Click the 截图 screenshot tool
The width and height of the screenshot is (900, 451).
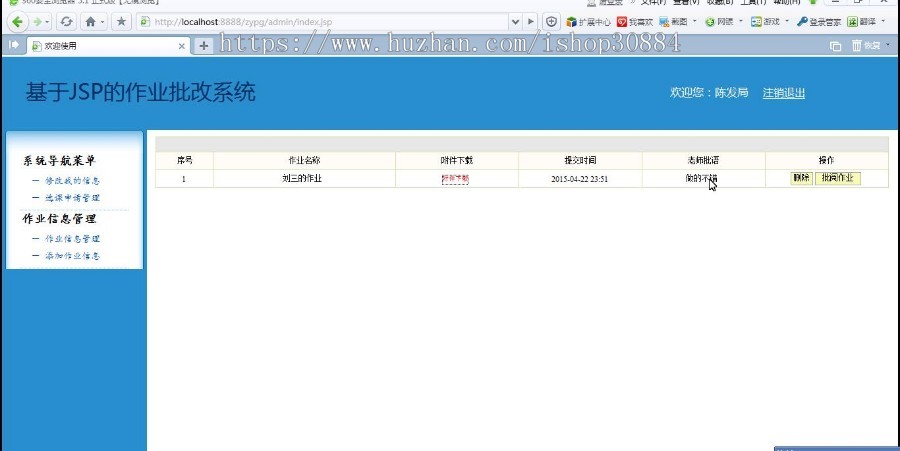point(673,22)
